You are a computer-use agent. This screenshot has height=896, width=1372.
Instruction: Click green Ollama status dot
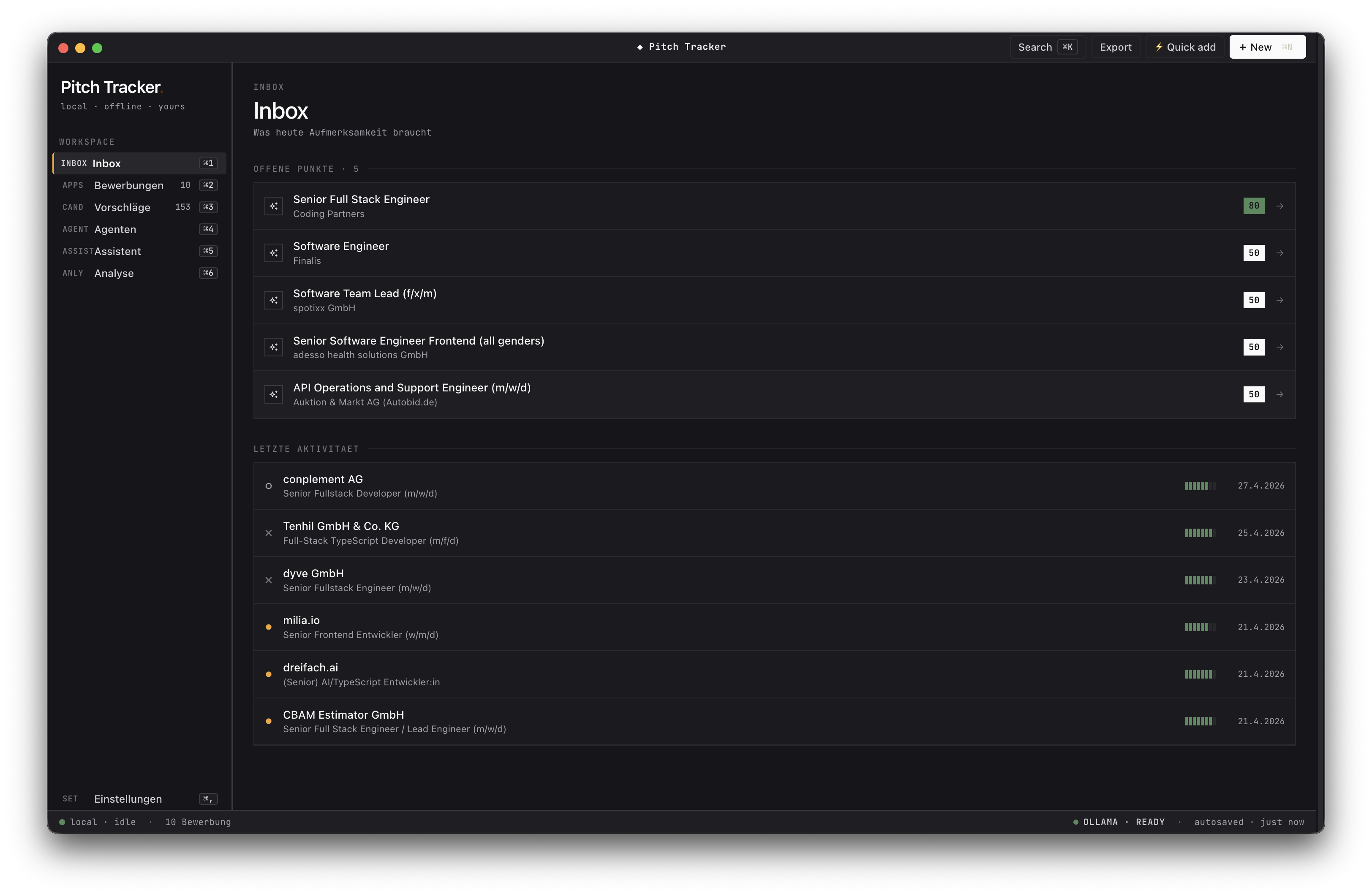pyautogui.click(x=1076, y=822)
